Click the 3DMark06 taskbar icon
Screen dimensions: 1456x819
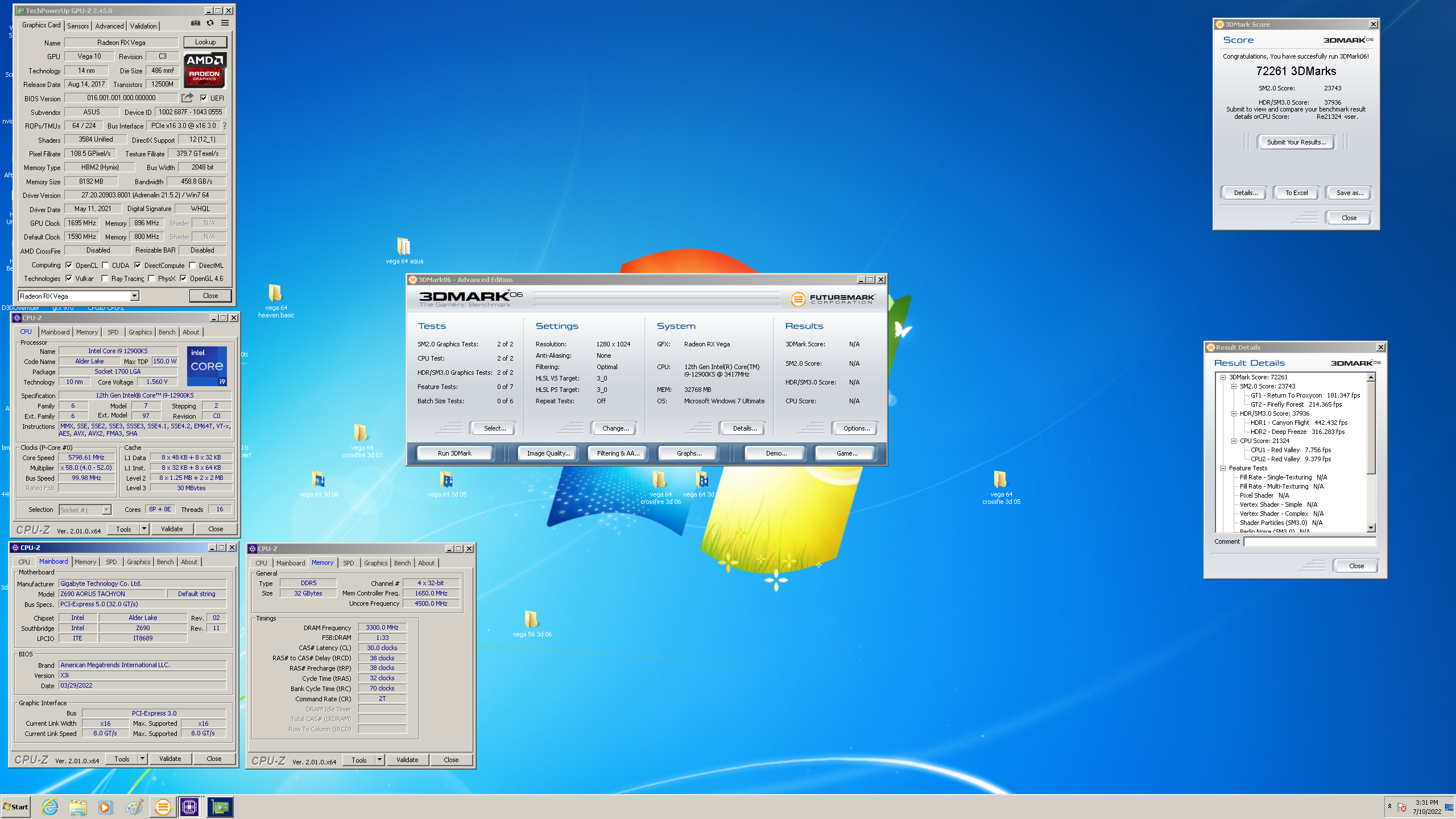(163, 806)
